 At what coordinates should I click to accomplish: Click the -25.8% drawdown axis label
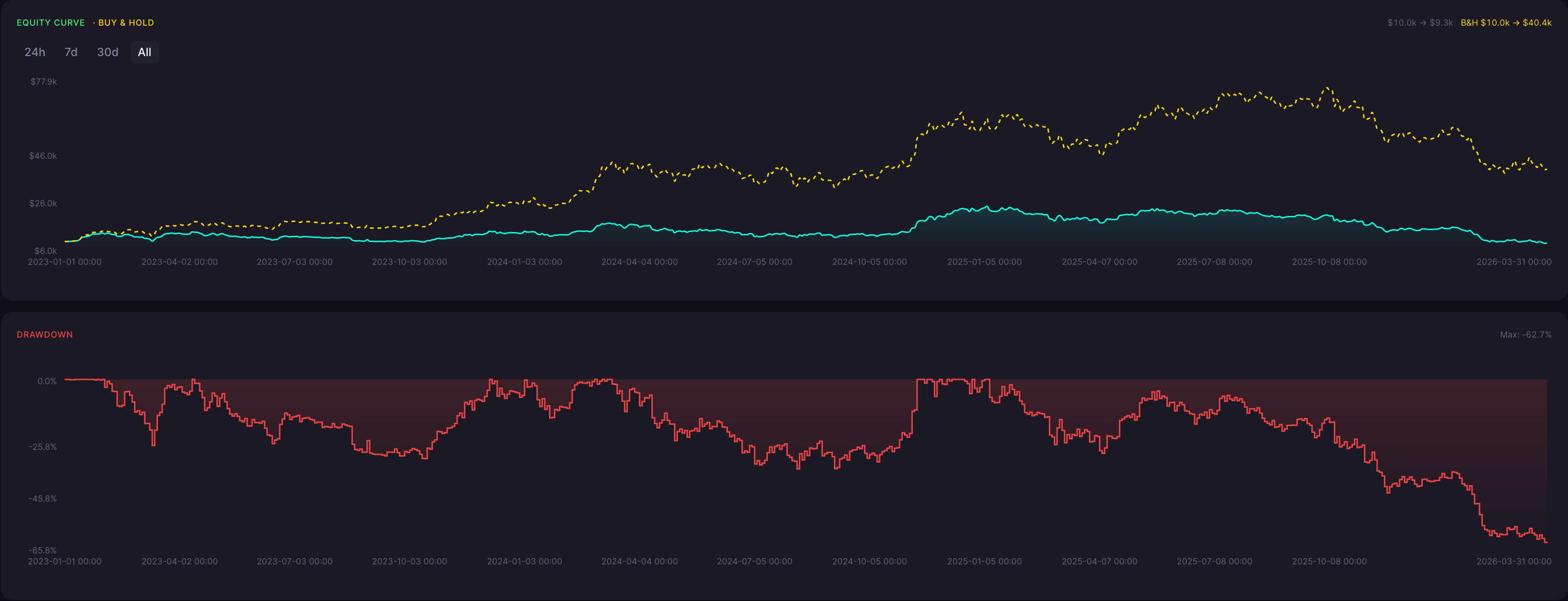pos(43,446)
